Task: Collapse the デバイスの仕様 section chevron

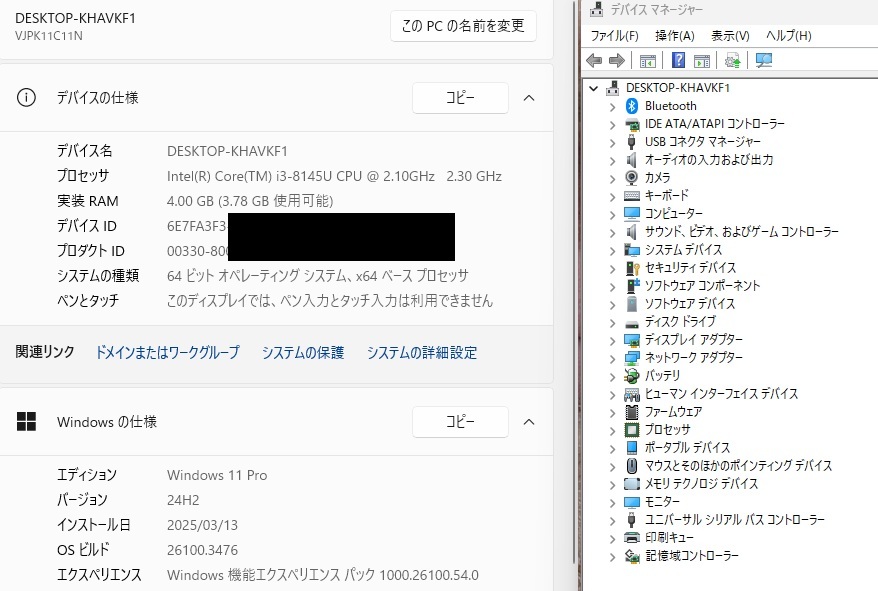Action: pos(529,98)
